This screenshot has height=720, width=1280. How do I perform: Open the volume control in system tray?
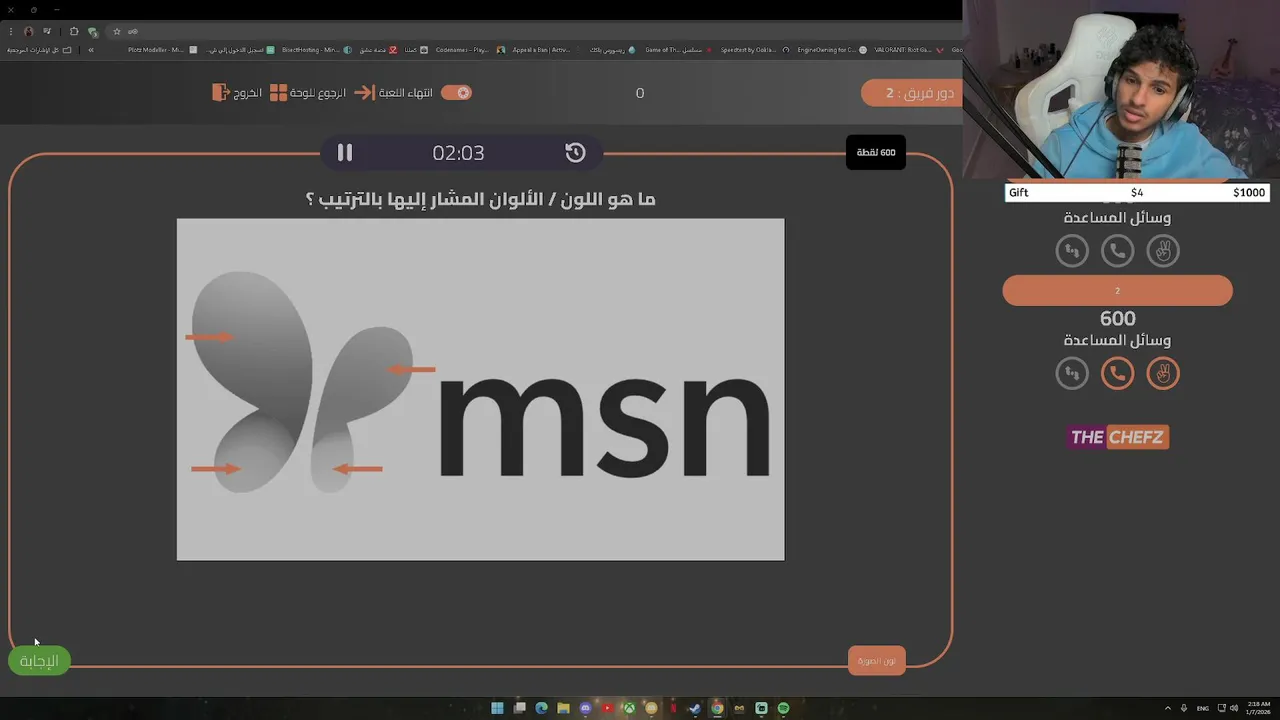[x=1233, y=708]
